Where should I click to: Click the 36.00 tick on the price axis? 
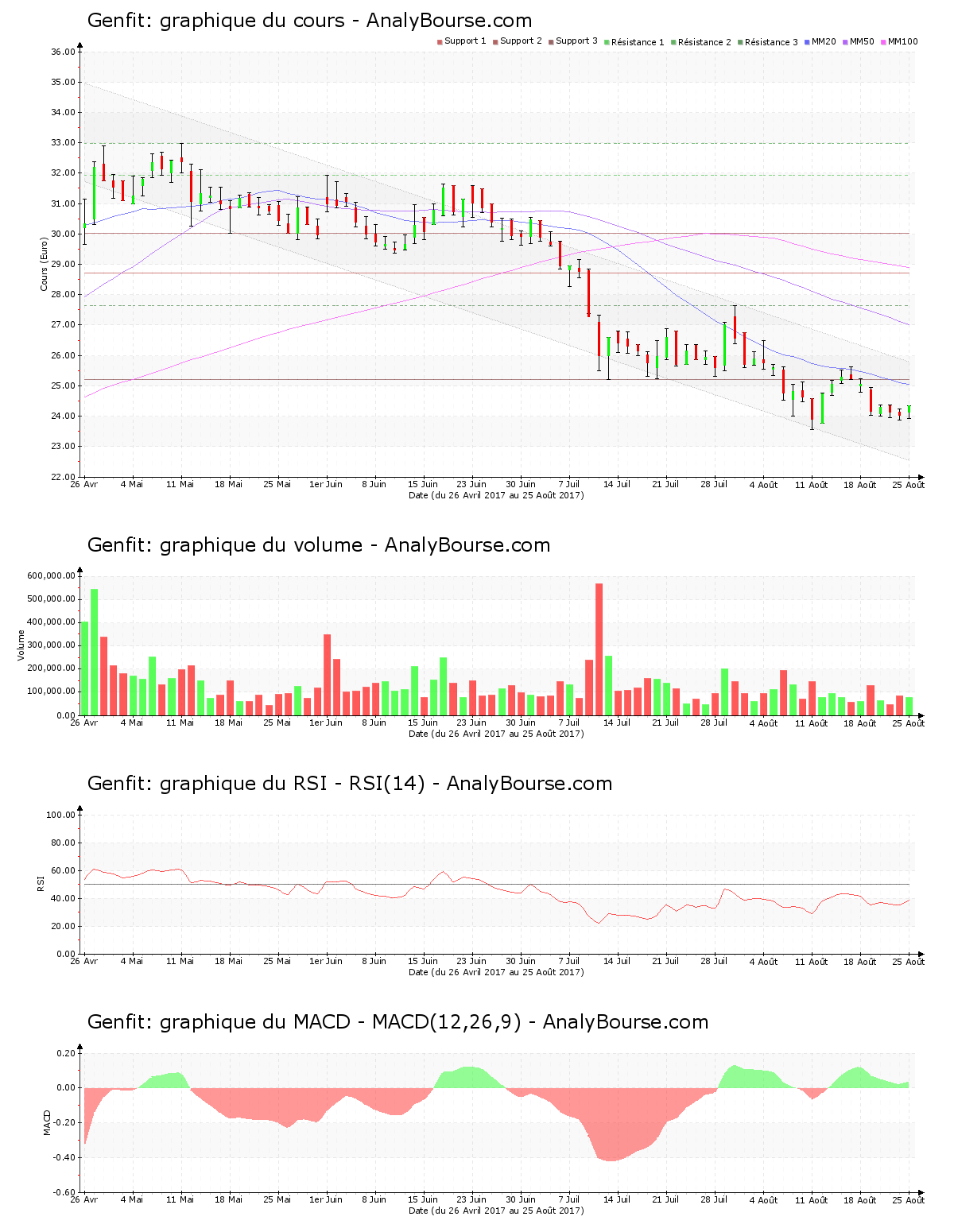tap(63, 52)
